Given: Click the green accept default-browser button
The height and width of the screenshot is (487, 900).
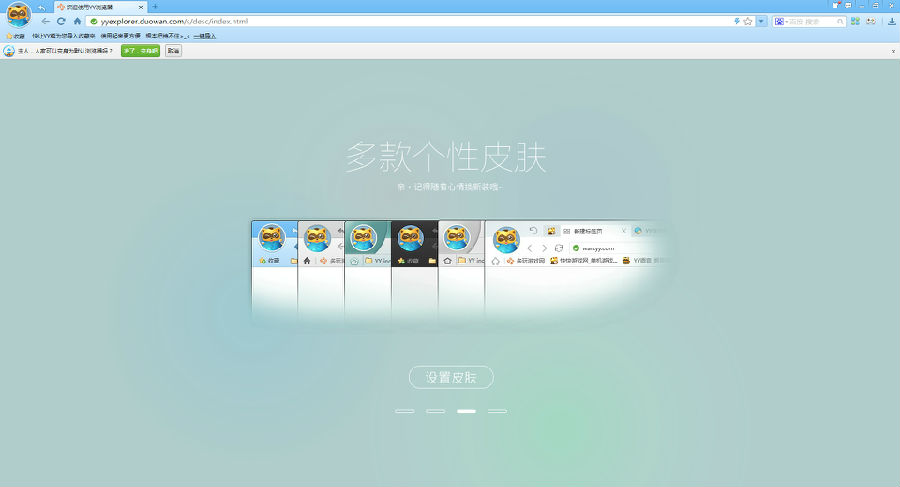Looking at the screenshot, I should click(x=140, y=51).
